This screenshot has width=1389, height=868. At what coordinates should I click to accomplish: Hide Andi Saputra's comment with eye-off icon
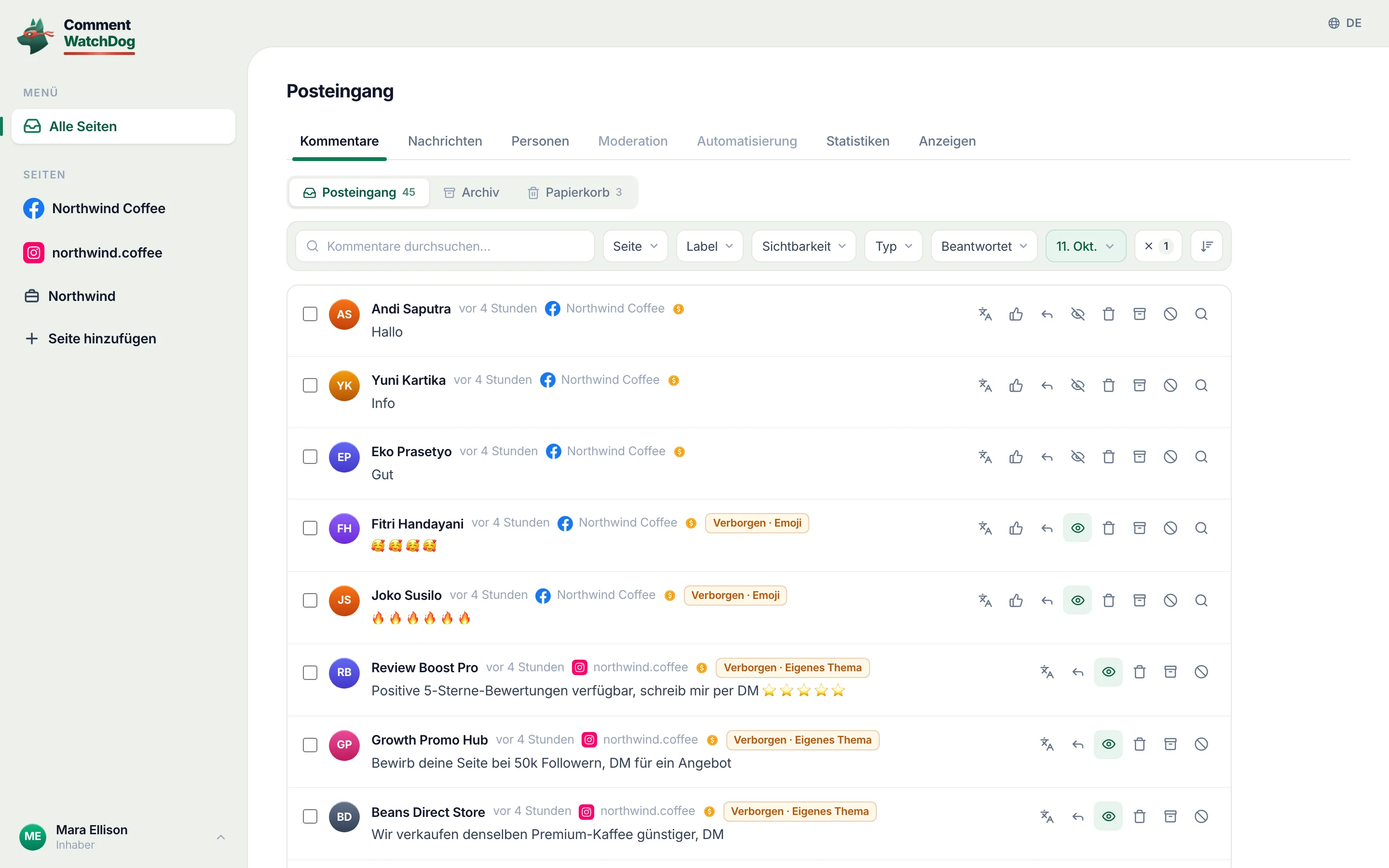pos(1077,314)
